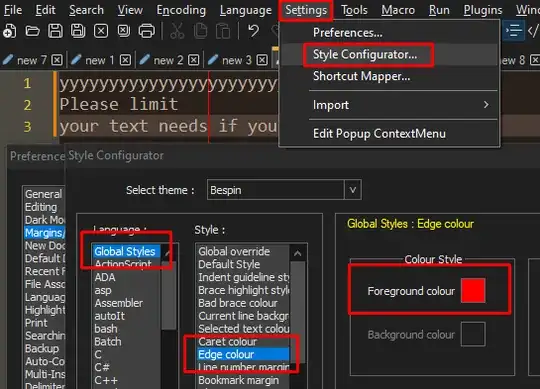Select Batch in Language list

tap(126, 341)
